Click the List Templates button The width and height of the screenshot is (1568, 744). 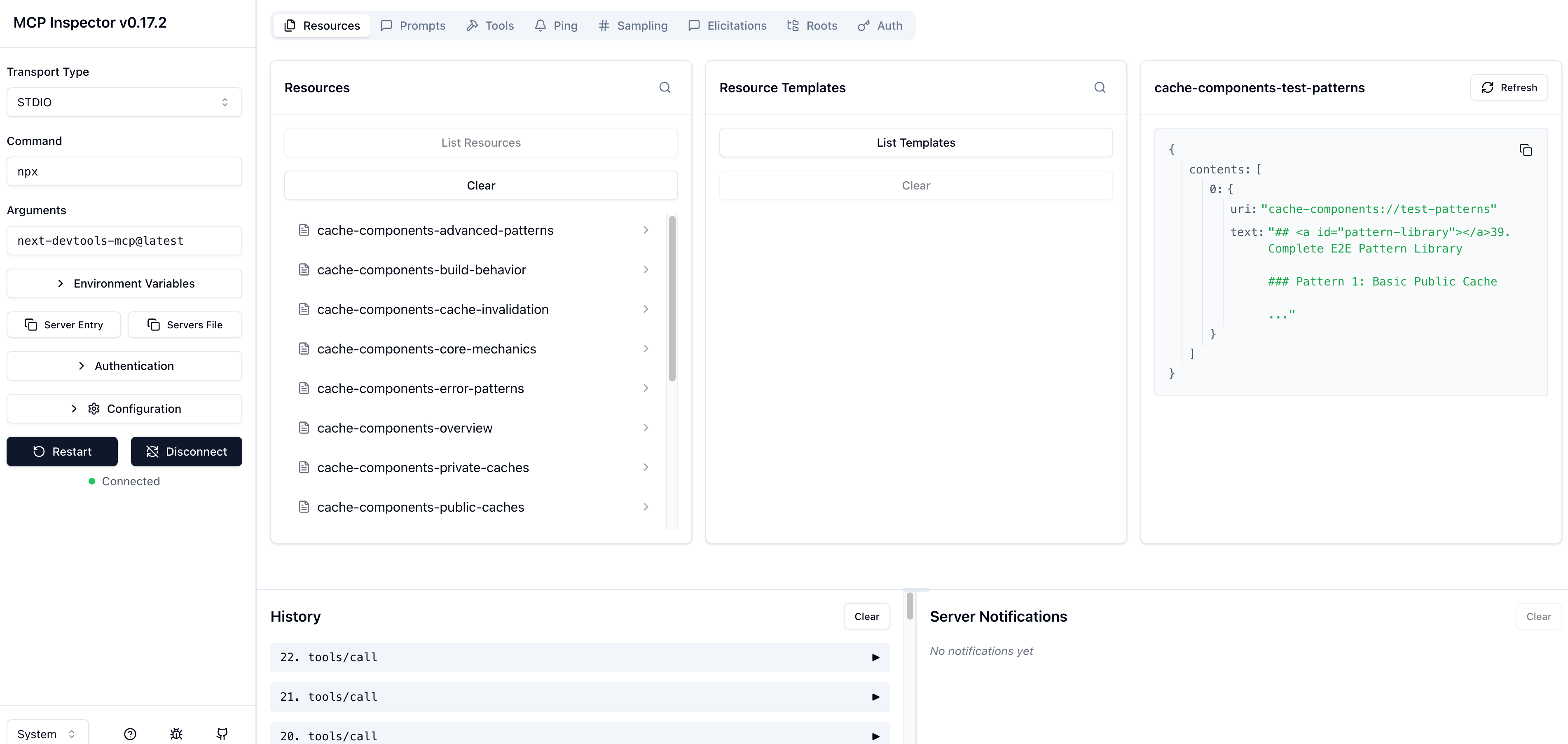915,143
